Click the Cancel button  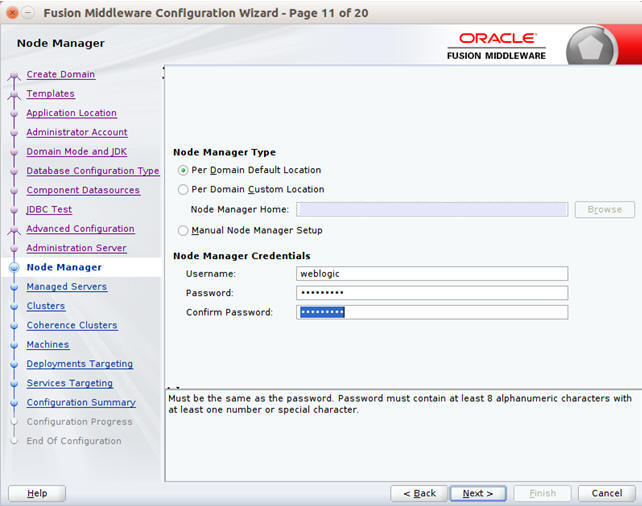pyautogui.click(x=607, y=493)
